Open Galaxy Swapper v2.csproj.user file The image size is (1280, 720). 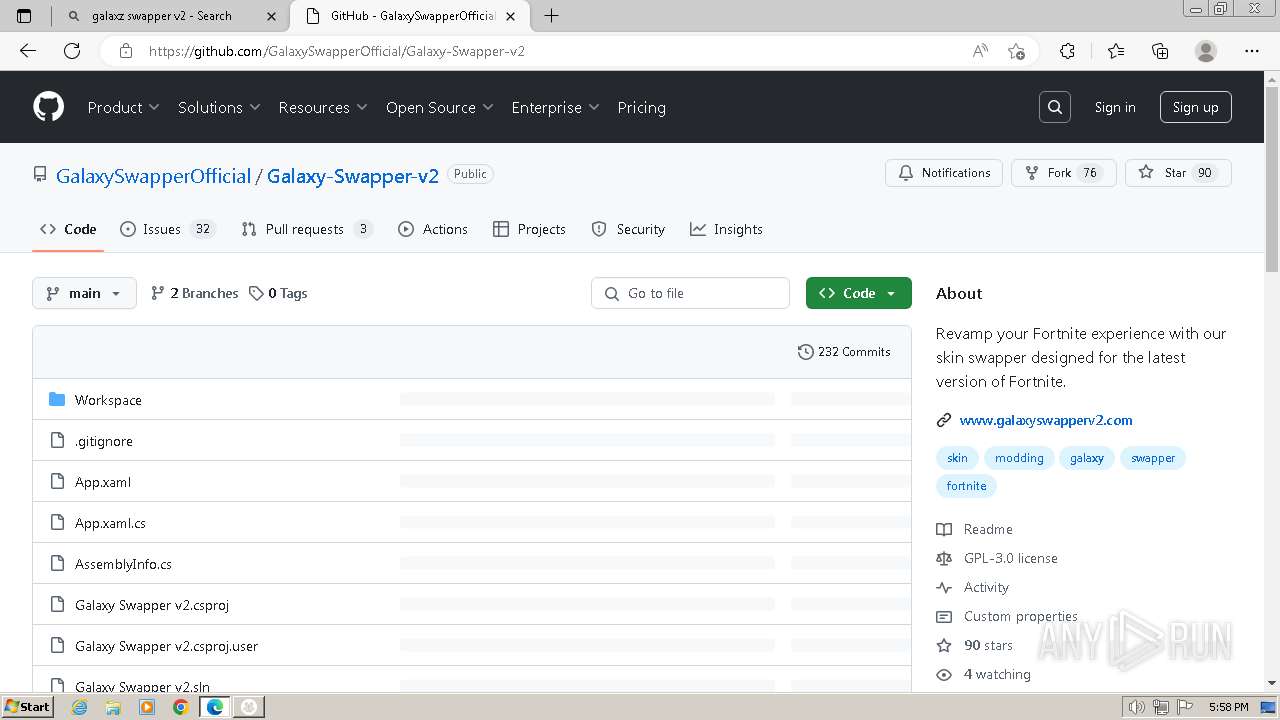tap(166, 646)
